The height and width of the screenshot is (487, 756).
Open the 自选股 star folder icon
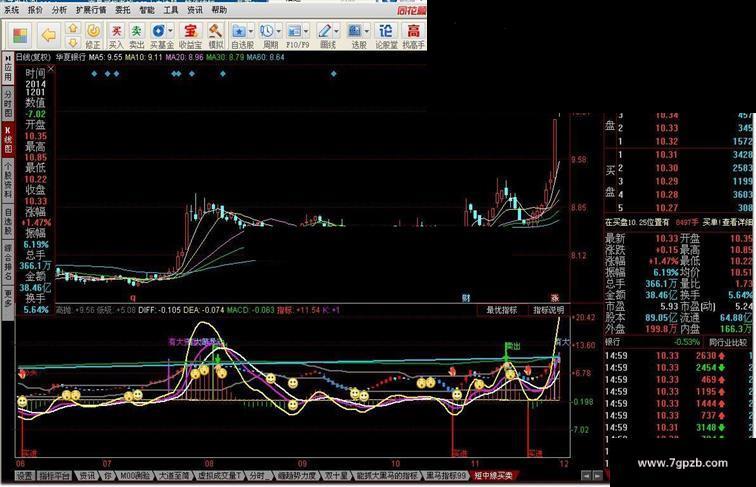pos(239,32)
